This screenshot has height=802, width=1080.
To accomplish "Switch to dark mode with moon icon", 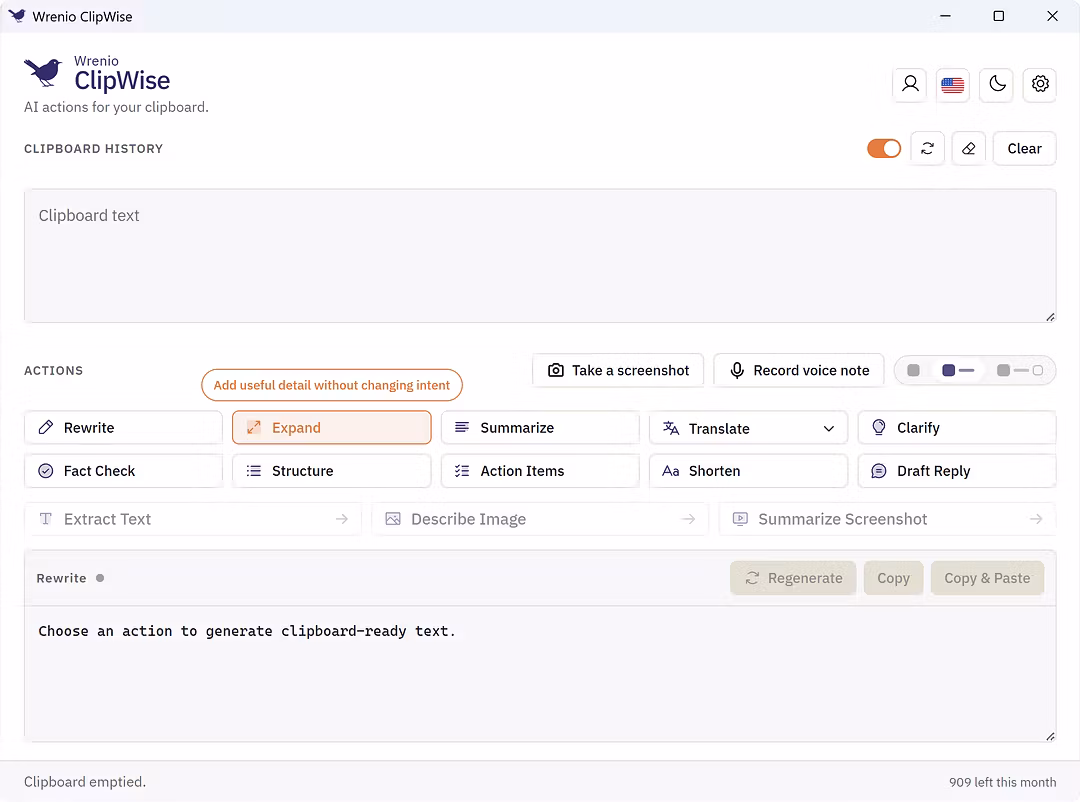I will click(x=997, y=85).
